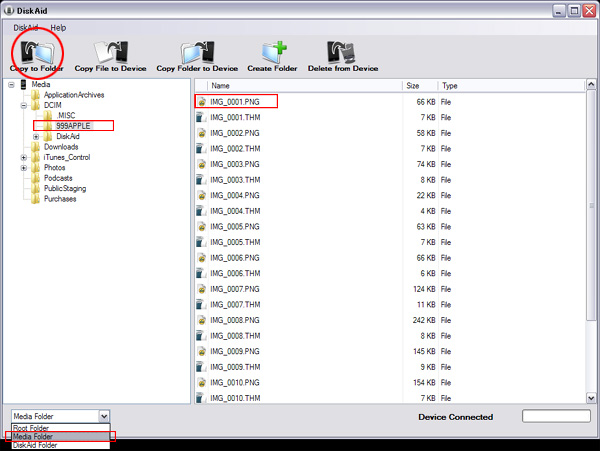Select file IMG_0002.THM
The width and height of the screenshot is (600, 451).
pos(235,148)
